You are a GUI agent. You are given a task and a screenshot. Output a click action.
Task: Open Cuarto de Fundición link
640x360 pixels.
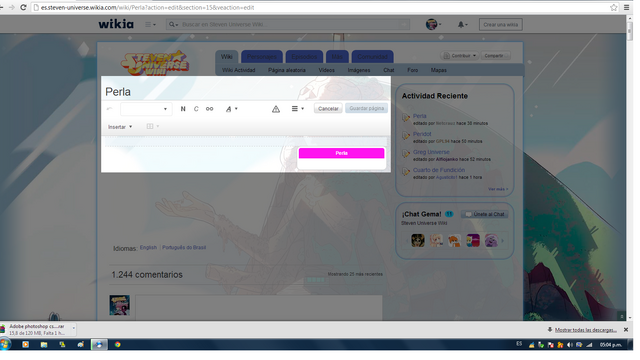click(439, 170)
